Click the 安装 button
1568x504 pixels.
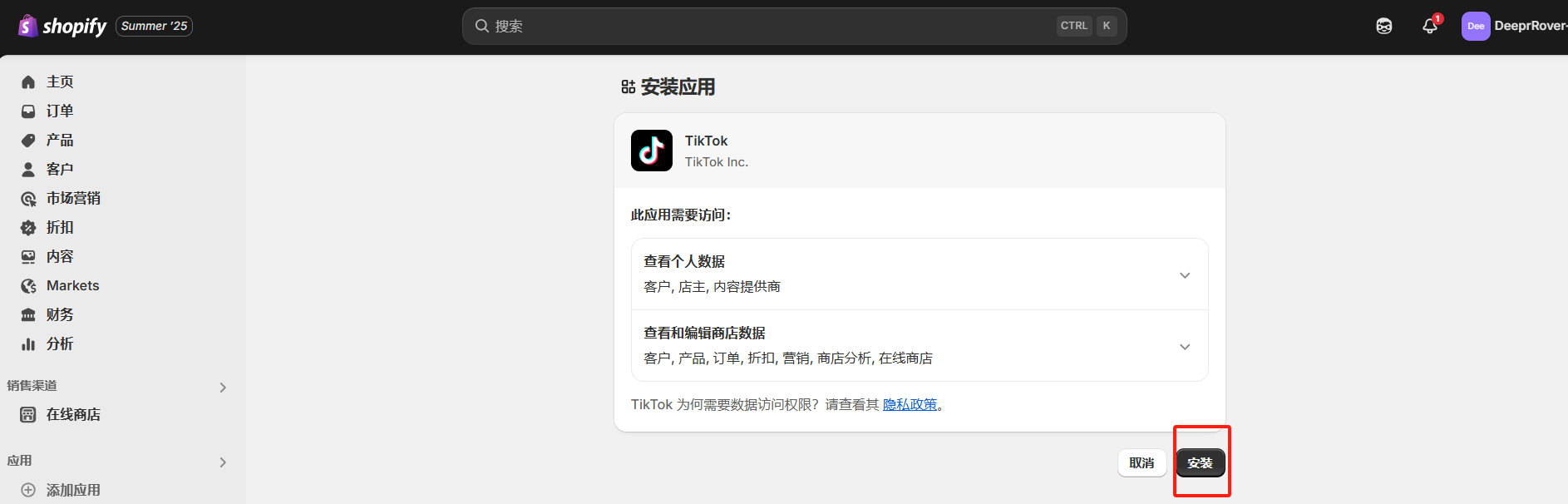point(1200,462)
